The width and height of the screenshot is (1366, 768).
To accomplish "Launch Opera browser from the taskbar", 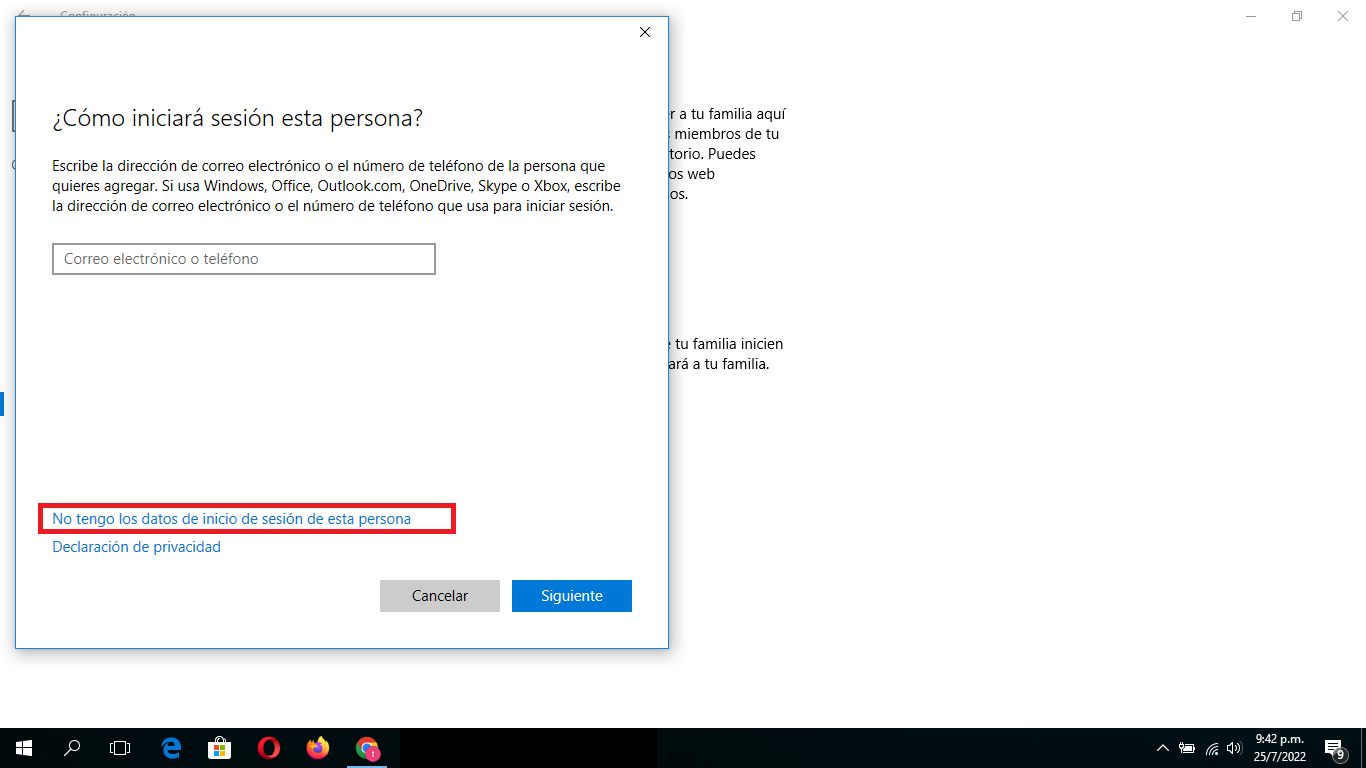I will click(x=269, y=748).
